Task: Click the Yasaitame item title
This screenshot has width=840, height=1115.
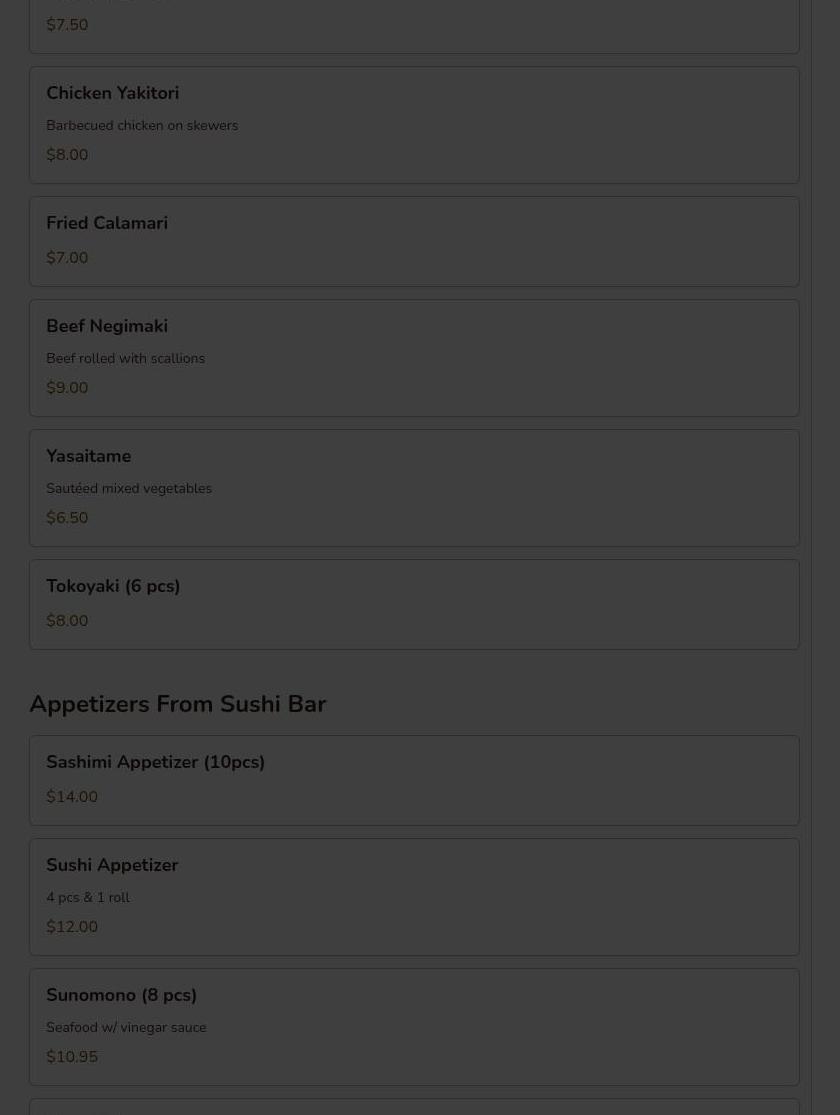Action: 88,456
